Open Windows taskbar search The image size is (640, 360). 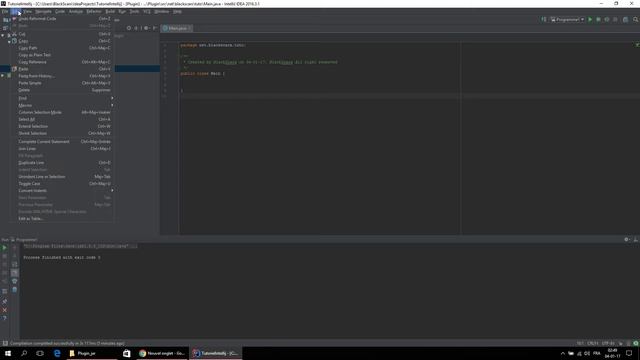[24, 353]
